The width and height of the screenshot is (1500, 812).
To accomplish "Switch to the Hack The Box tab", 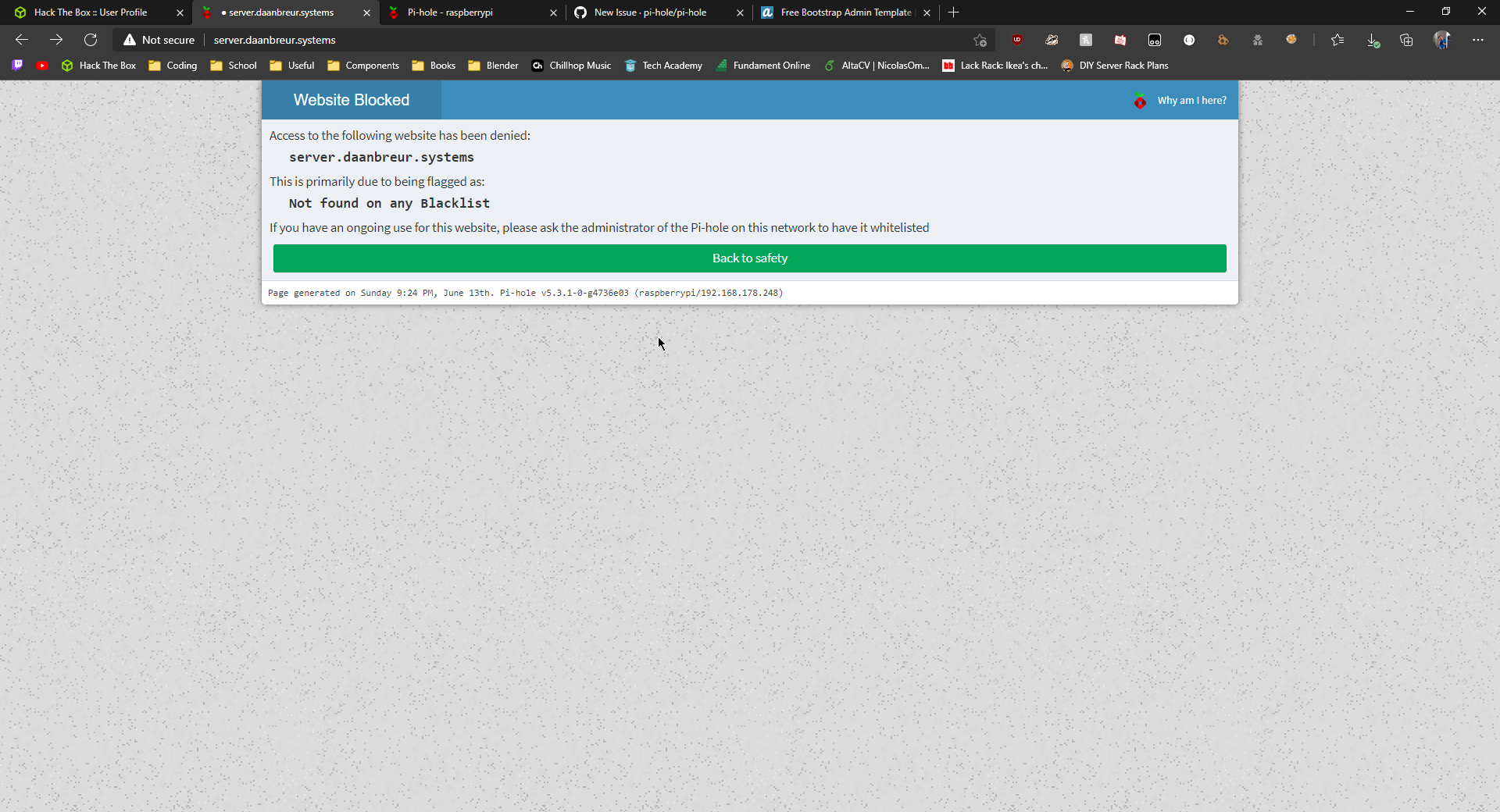I will (90, 12).
